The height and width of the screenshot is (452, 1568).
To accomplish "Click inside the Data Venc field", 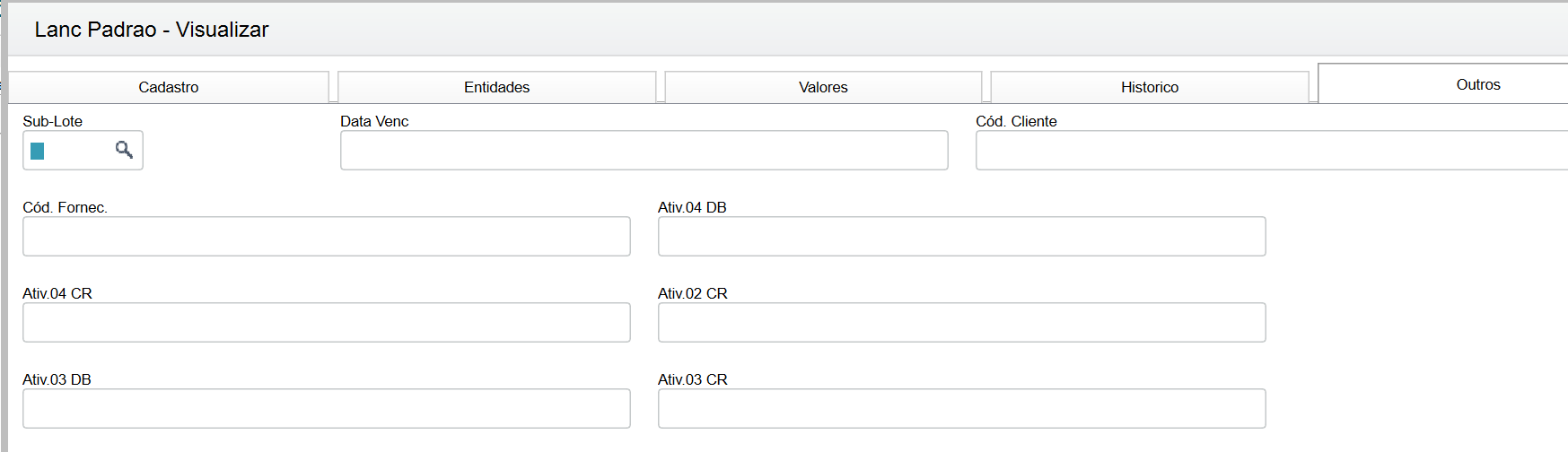I will tap(644, 151).
